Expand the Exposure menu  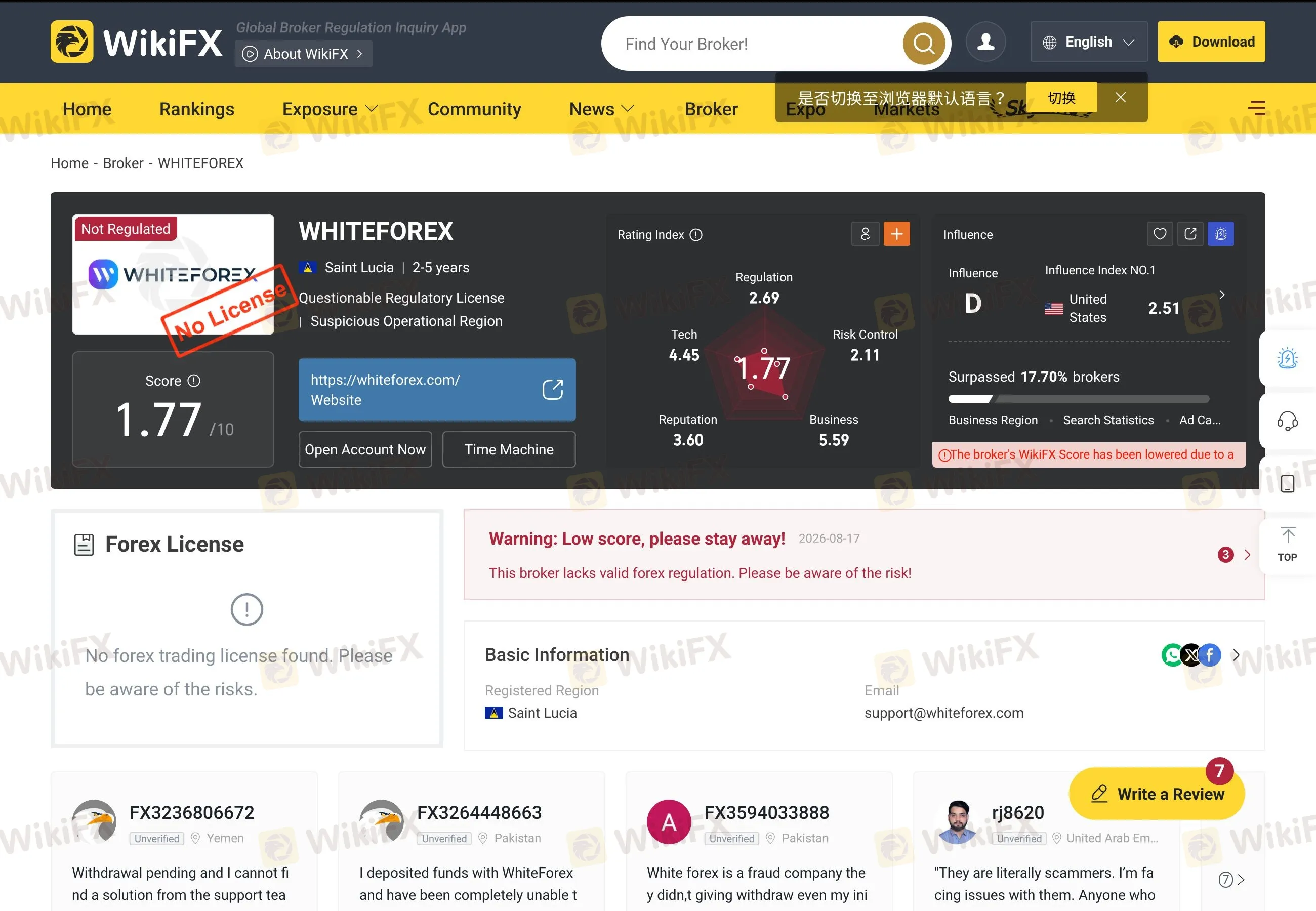[330, 109]
